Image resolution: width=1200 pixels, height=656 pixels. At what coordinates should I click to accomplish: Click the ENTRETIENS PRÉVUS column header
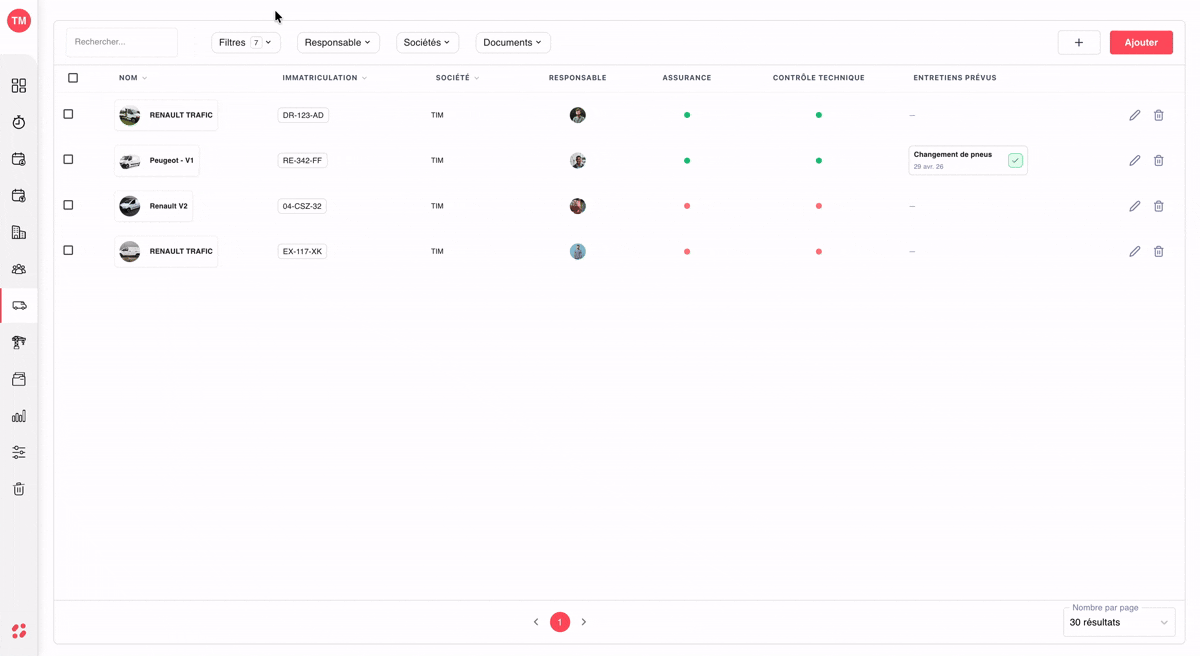click(955, 78)
